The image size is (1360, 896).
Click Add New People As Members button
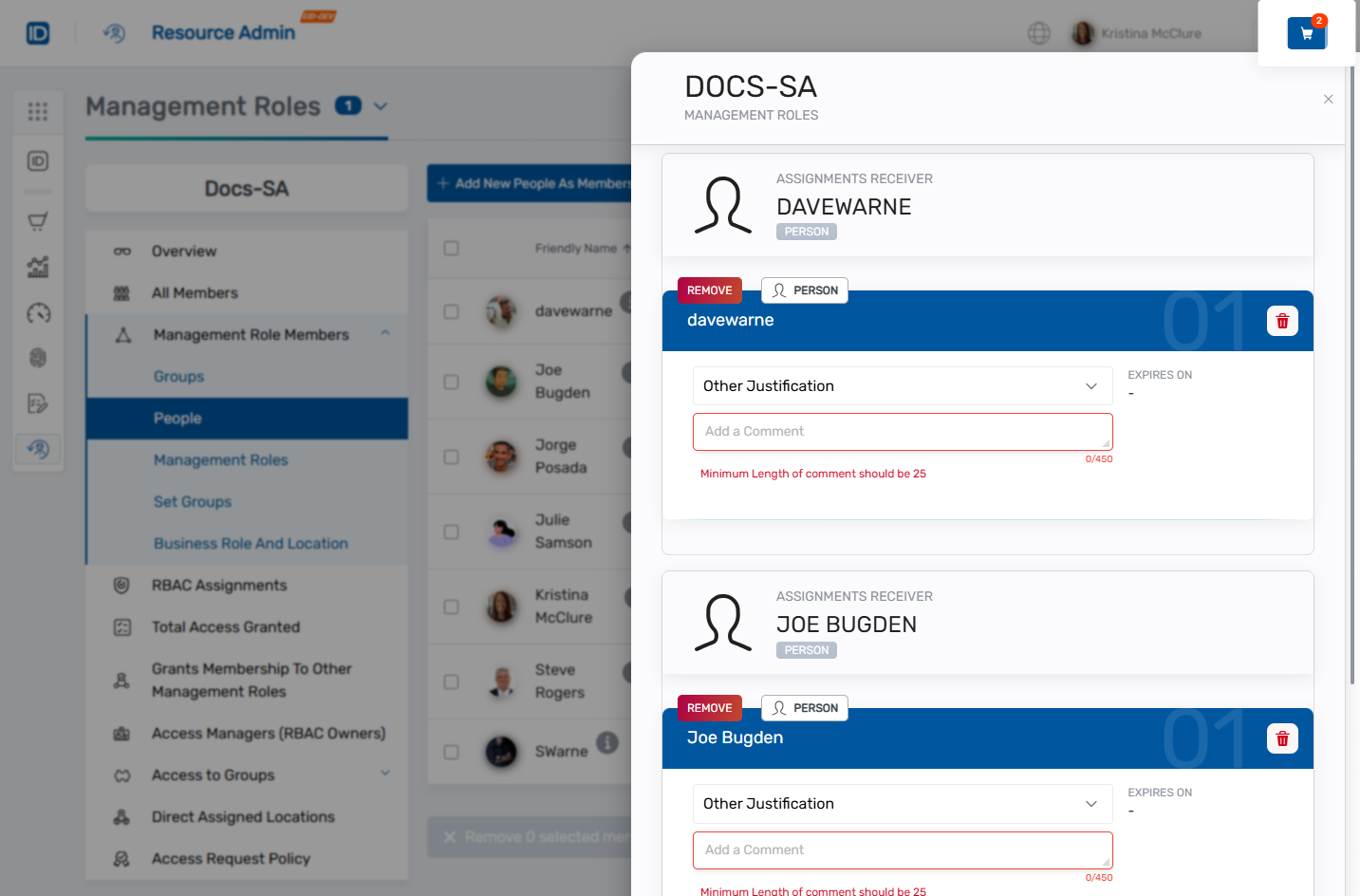[x=531, y=183]
